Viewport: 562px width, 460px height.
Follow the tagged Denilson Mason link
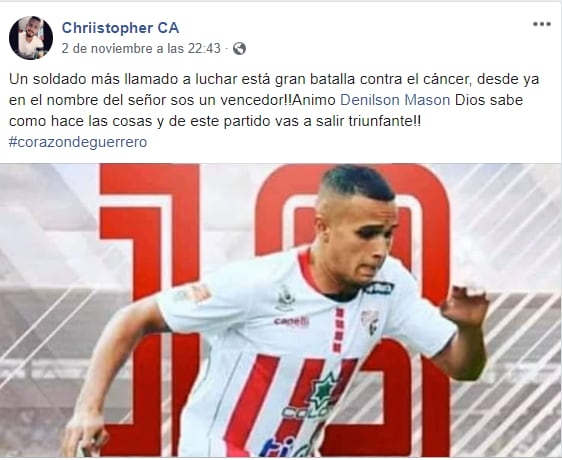coord(395,100)
